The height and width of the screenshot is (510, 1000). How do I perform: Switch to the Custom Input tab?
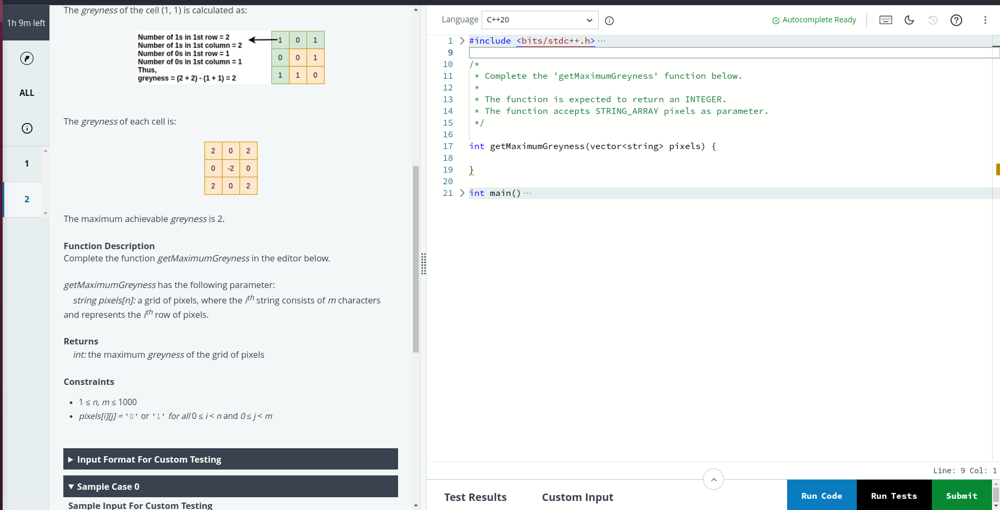pyautogui.click(x=577, y=497)
